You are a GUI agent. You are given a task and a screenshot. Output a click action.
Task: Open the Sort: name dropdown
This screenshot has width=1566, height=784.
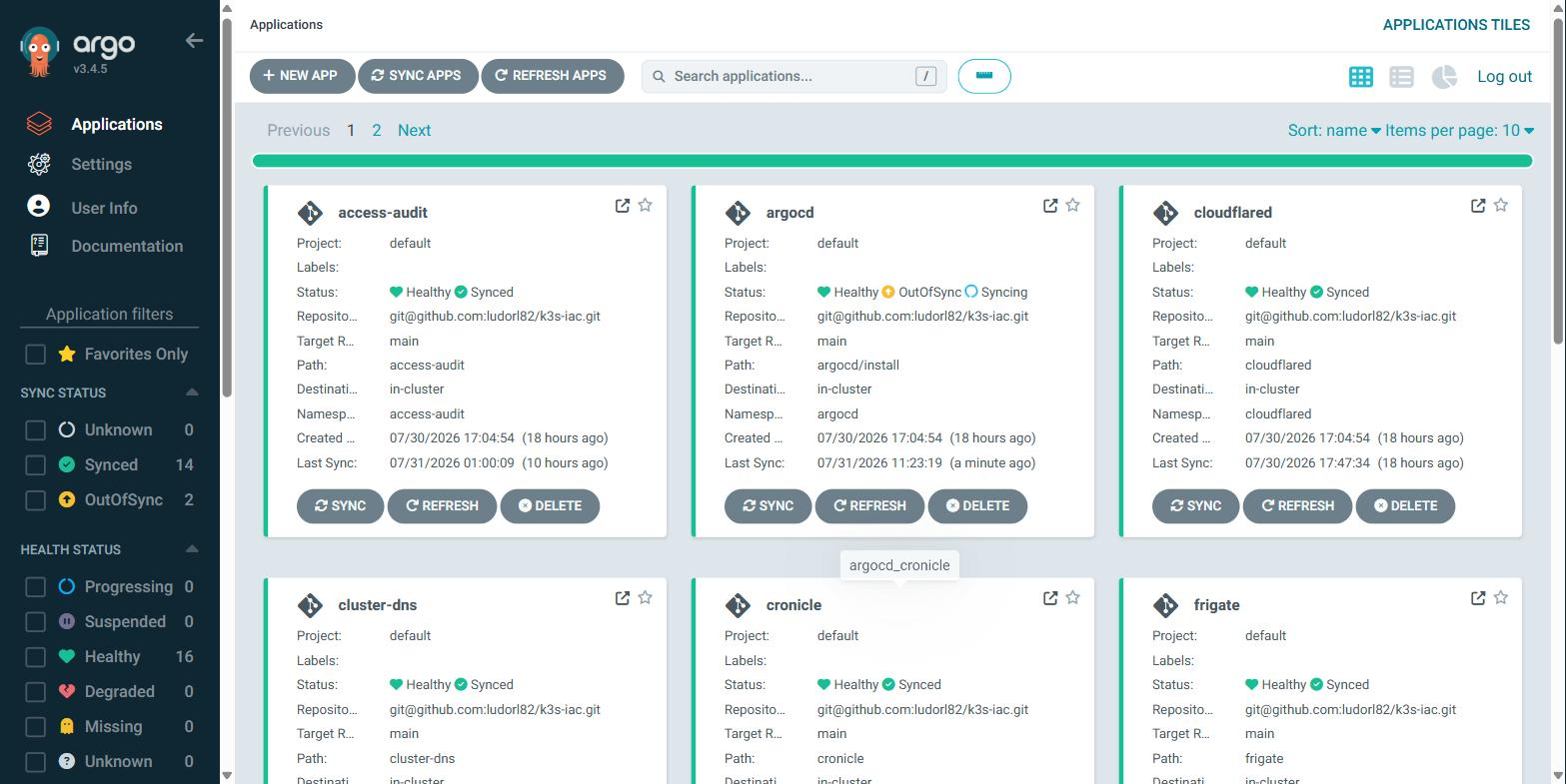[x=1334, y=130]
